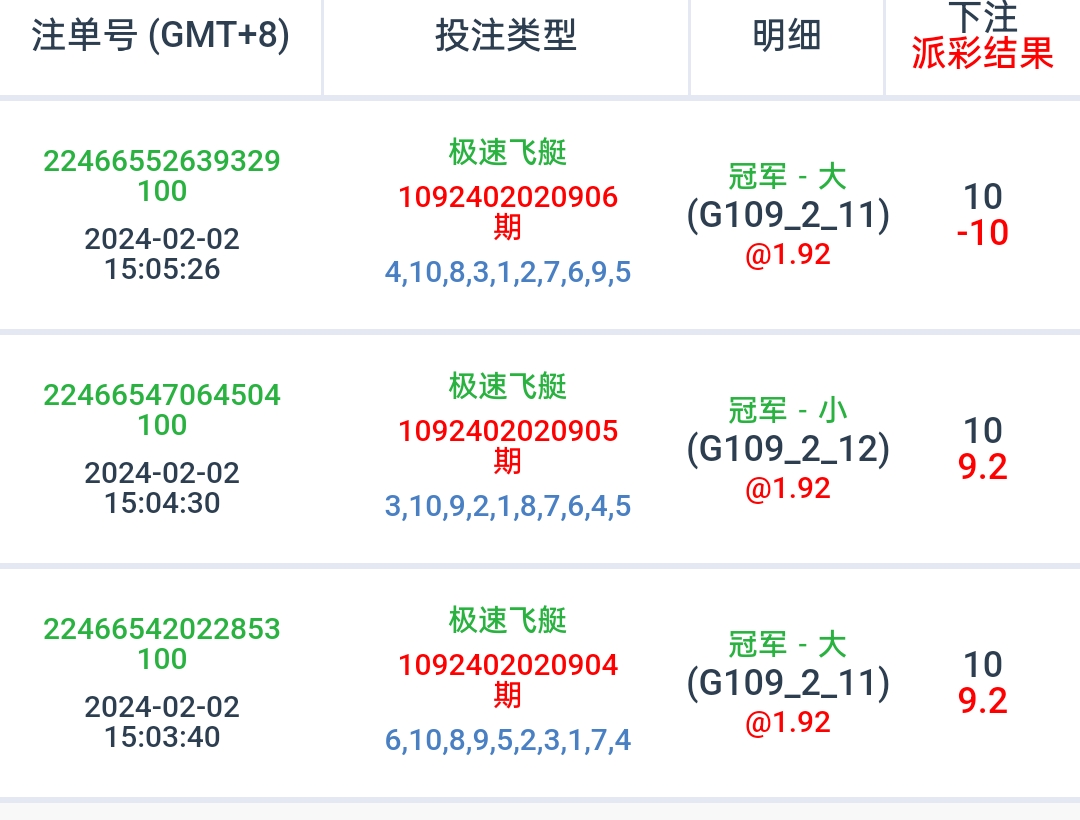Click the 注单号 (GMT+8) column header
This screenshot has width=1080, height=820.
pyautogui.click(x=161, y=37)
